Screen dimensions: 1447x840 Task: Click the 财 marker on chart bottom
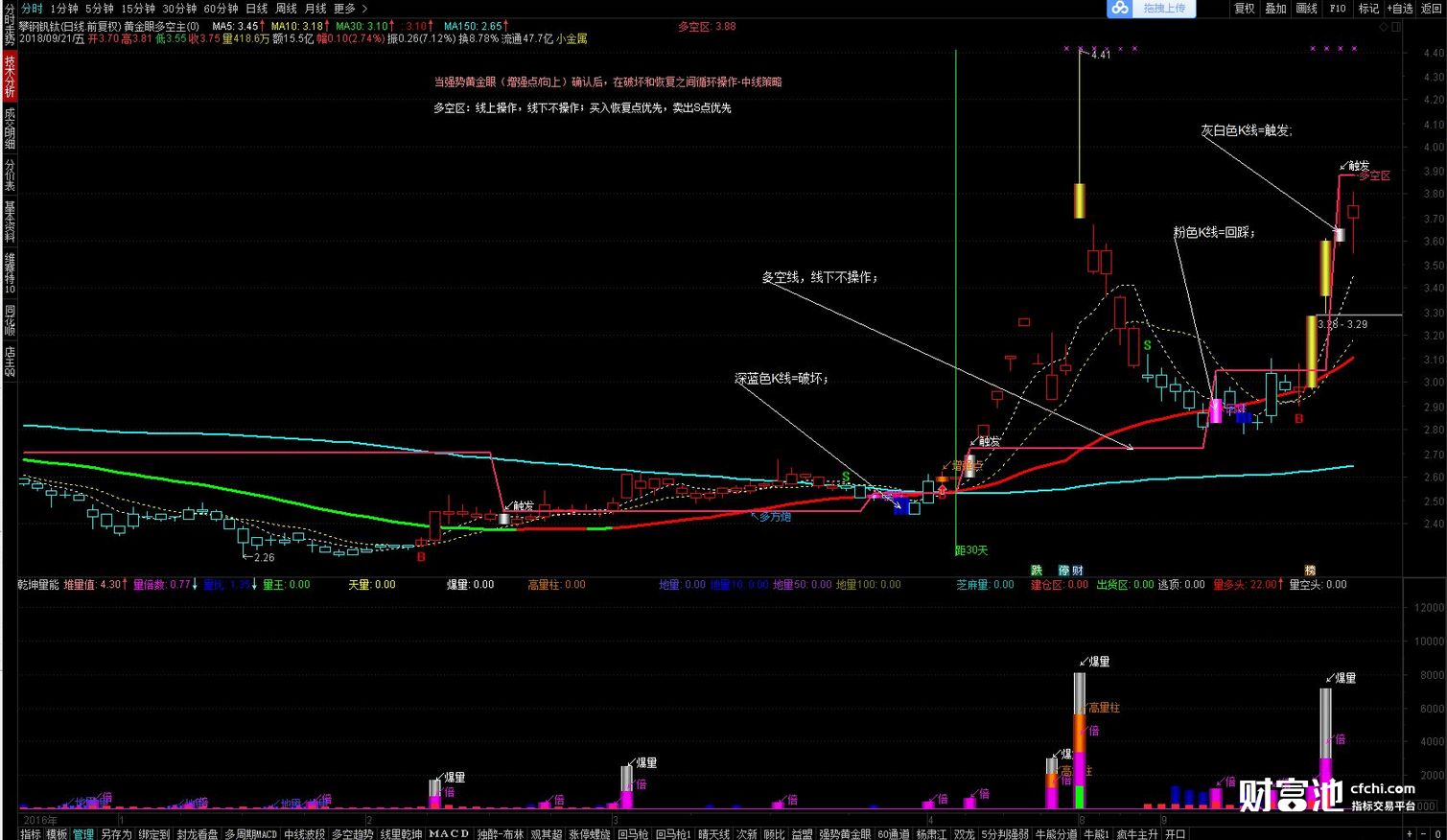pyautogui.click(x=1078, y=571)
